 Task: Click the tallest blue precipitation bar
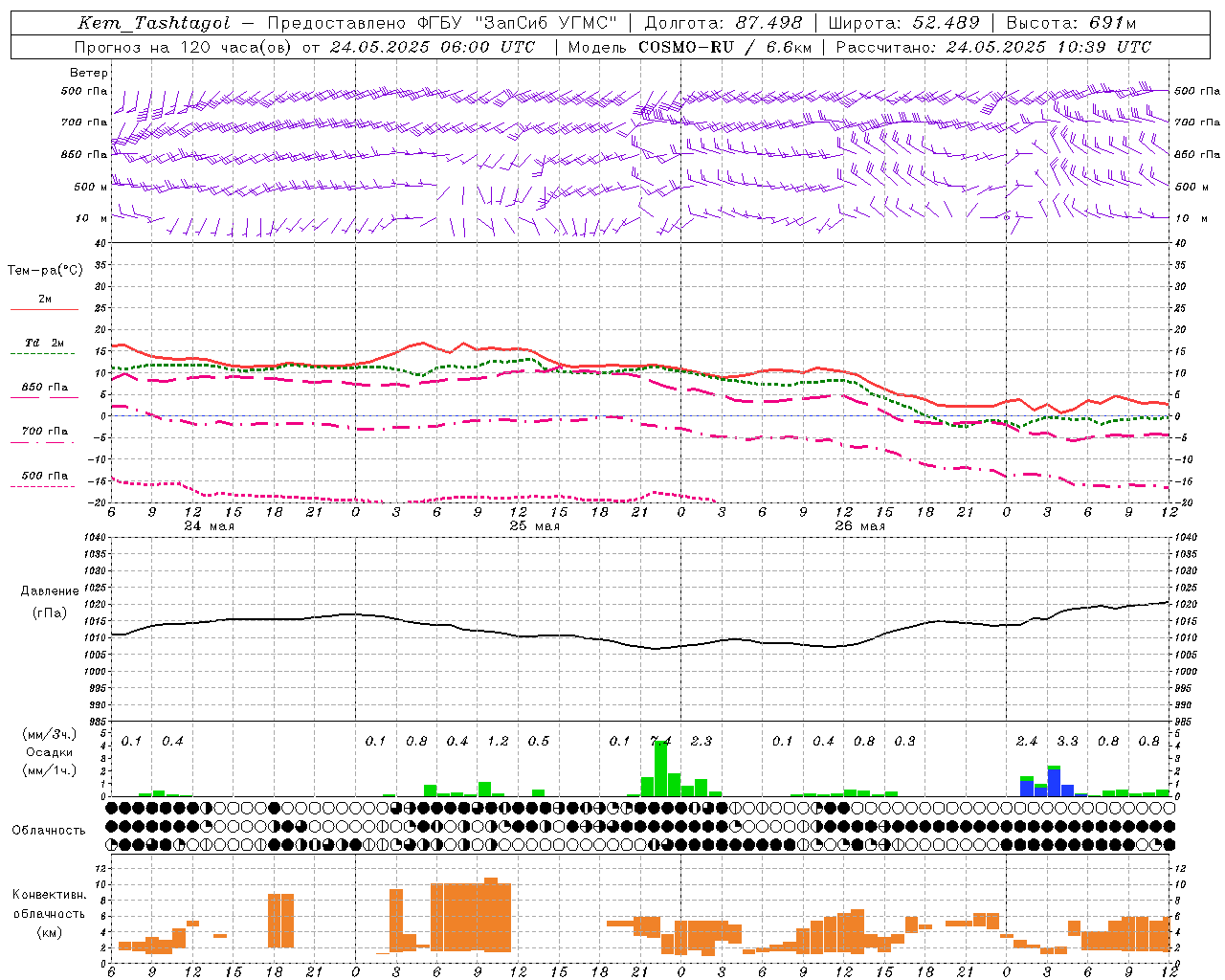click(1054, 783)
